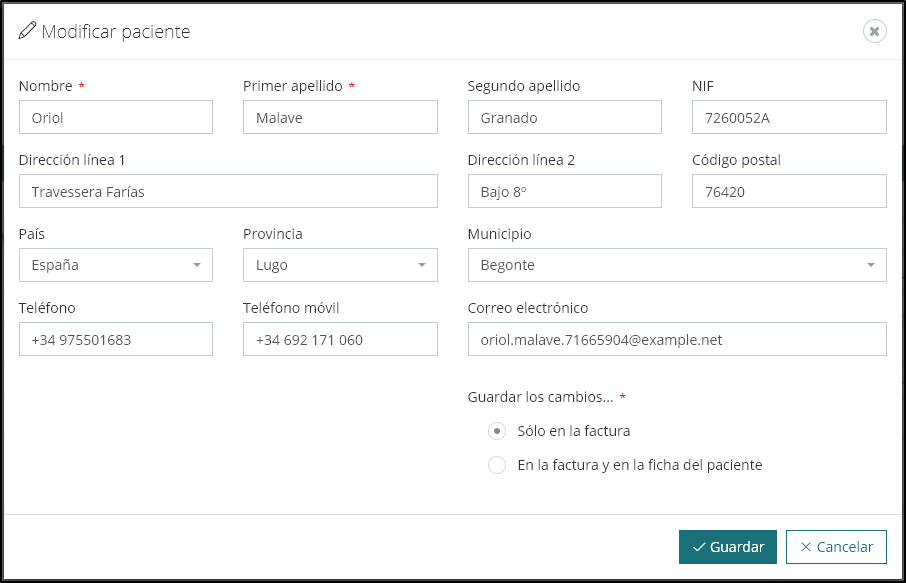Open the Municipio dropdown showing Begonte
906x583 pixels.
[x=676, y=265]
